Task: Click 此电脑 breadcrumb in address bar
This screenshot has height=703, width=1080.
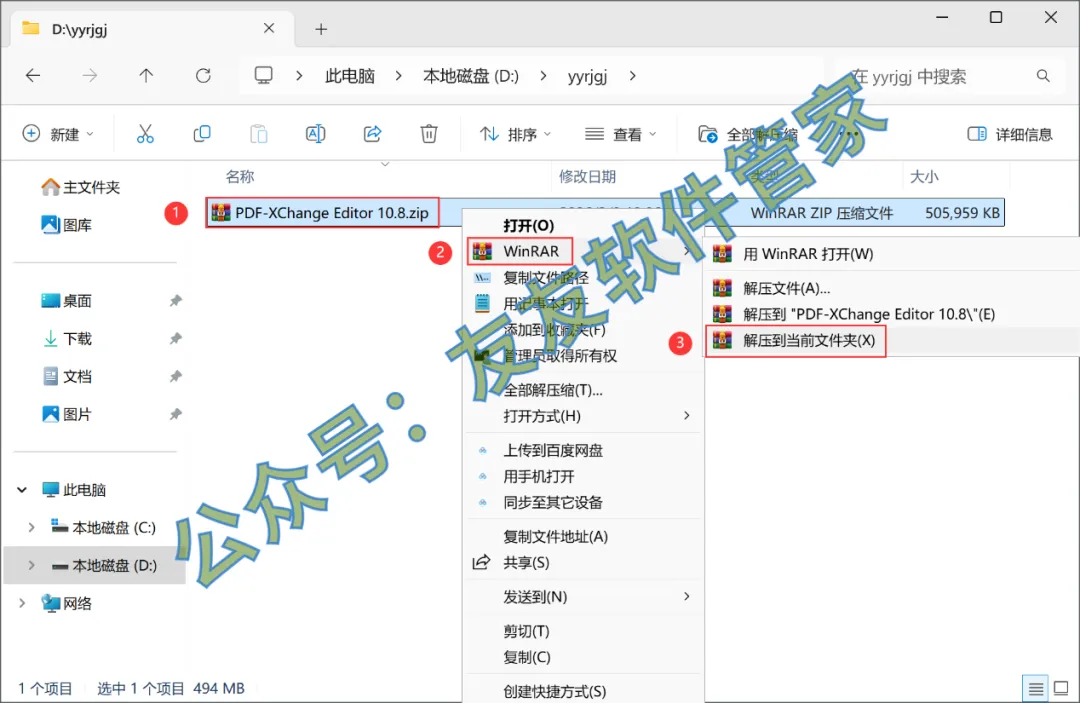Action: click(350, 76)
